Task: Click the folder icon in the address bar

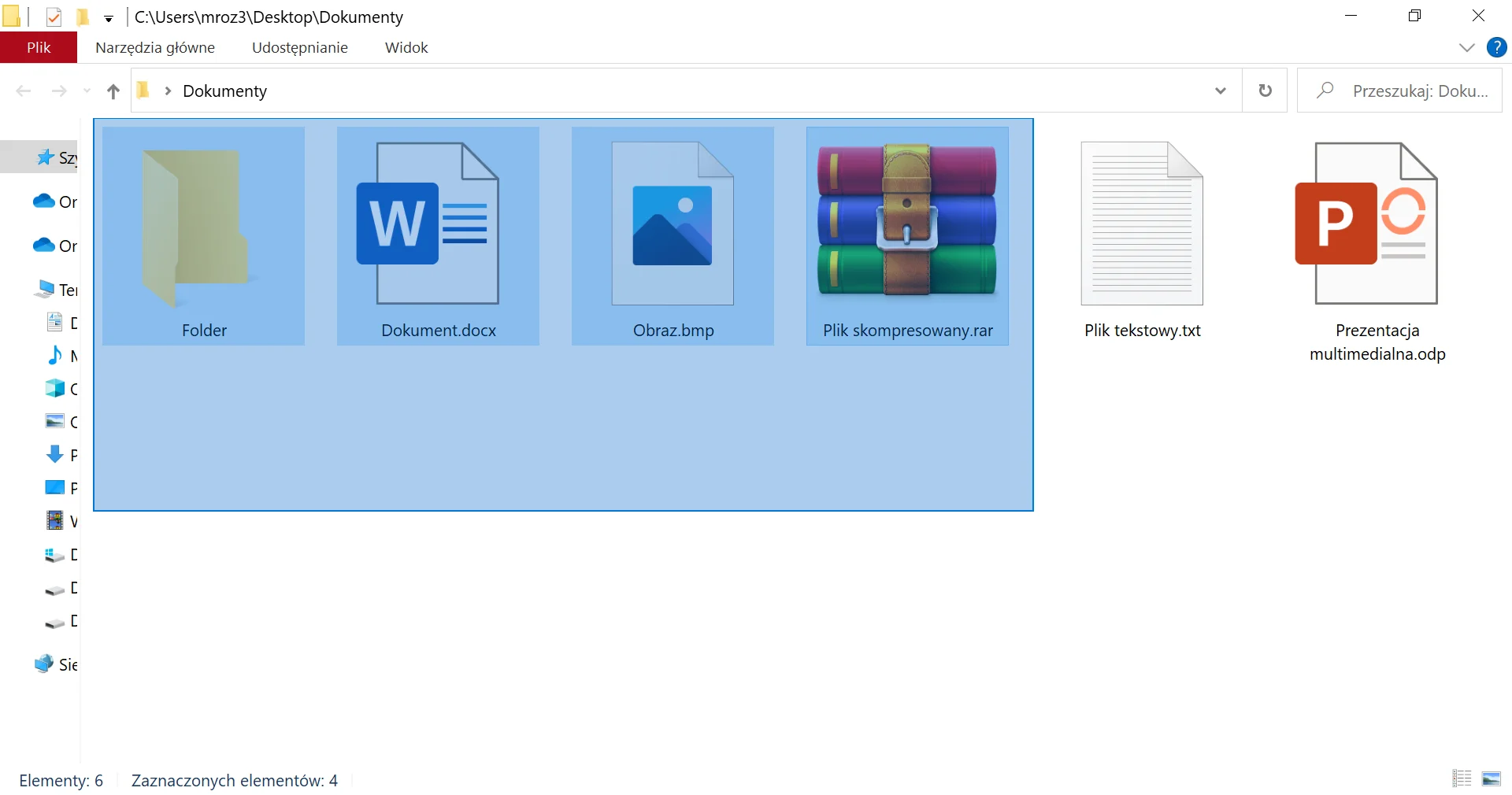Action: click(x=143, y=91)
